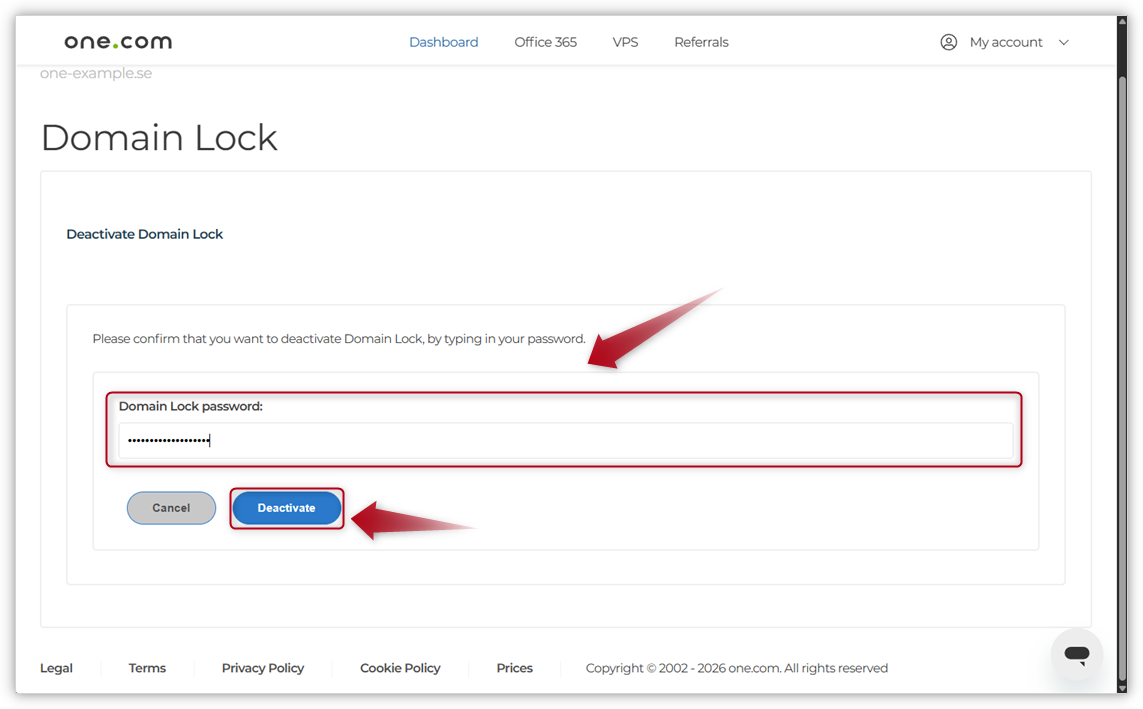The width and height of the screenshot is (1143, 709).
Task: Go to the Dashboard tab
Action: click(443, 42)
